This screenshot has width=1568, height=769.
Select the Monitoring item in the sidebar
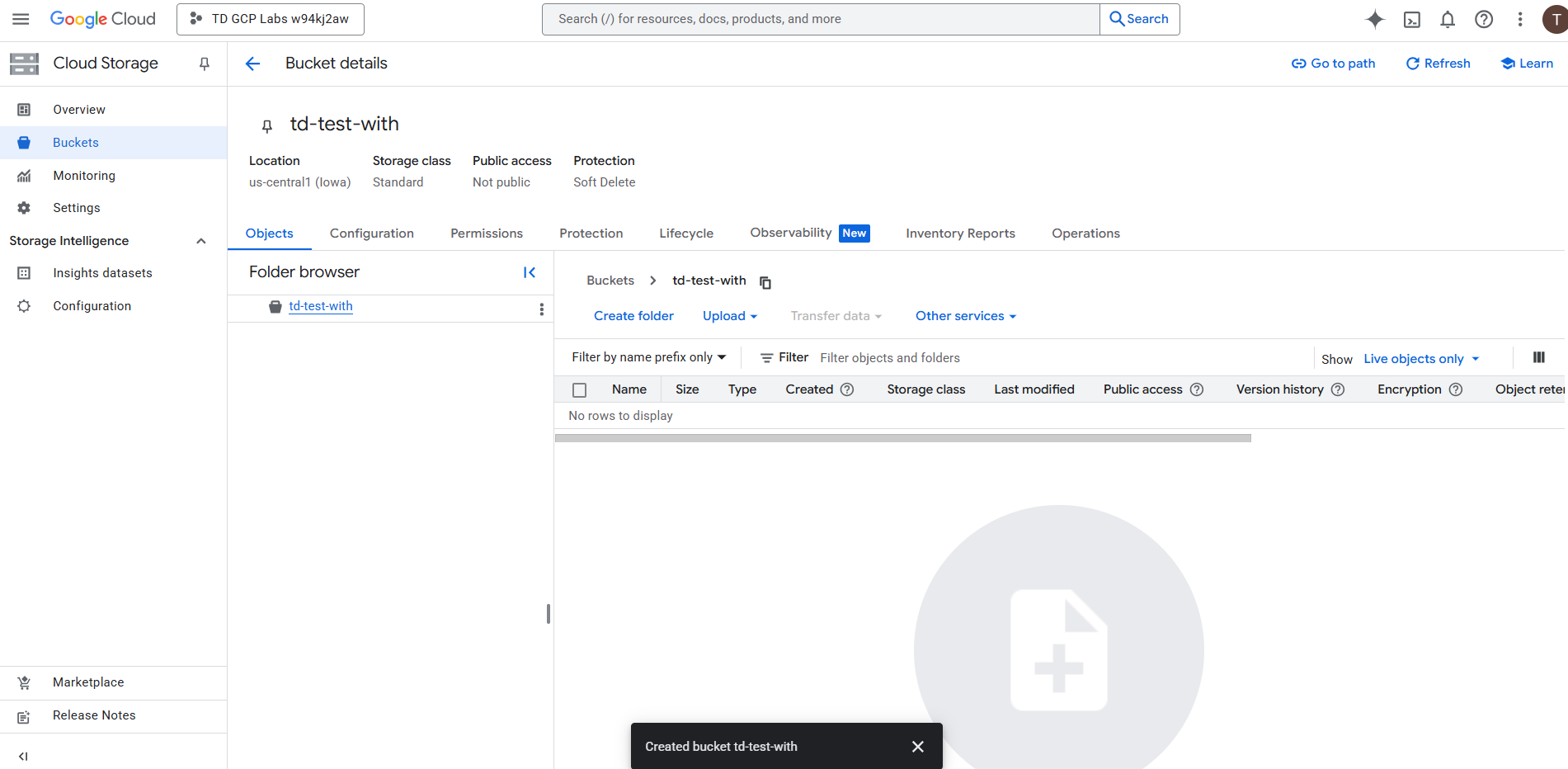point(84,175)
